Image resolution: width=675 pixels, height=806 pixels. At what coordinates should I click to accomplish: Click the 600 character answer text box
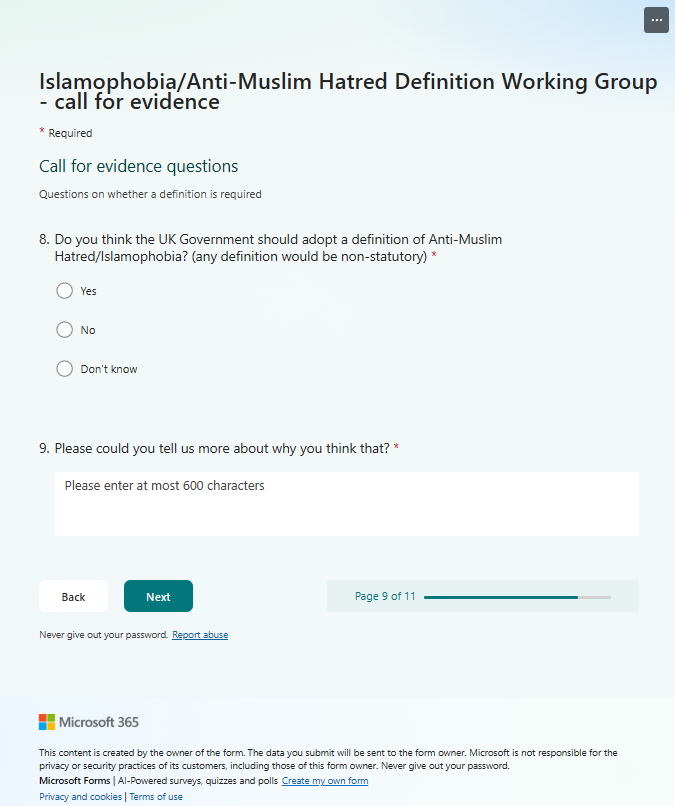pos(346,504)
